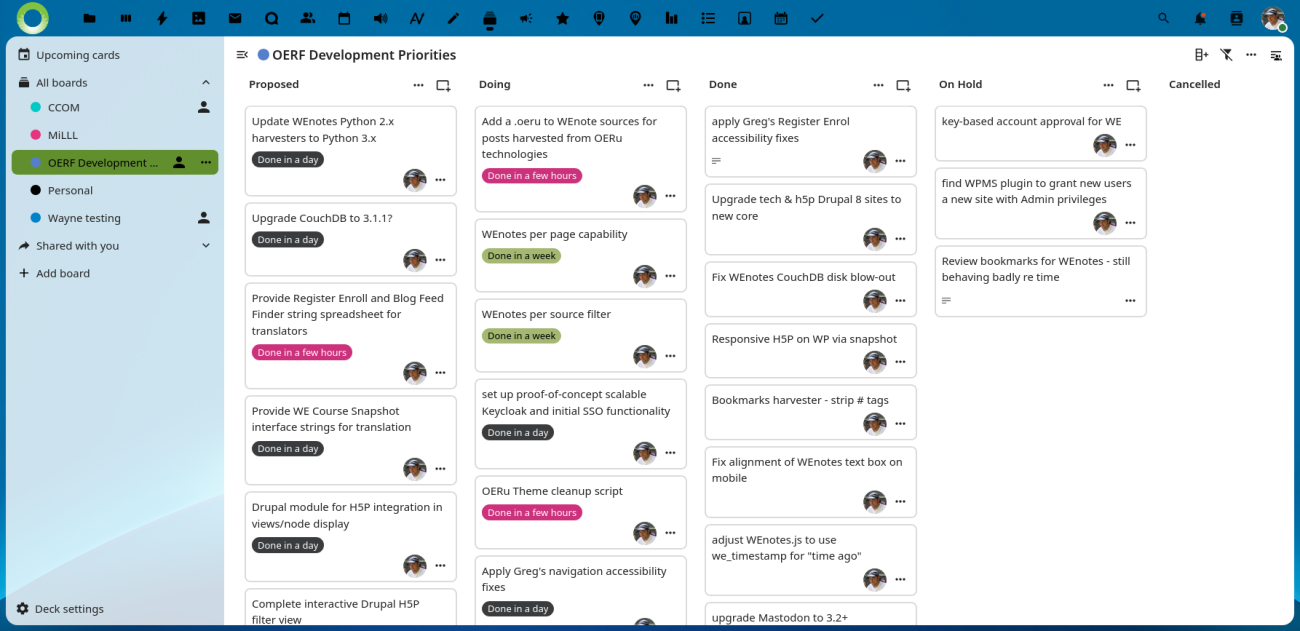Screen dimensions: 1300x631
Task: Open the Notes pencil icon
Action: tap(453, 18)
